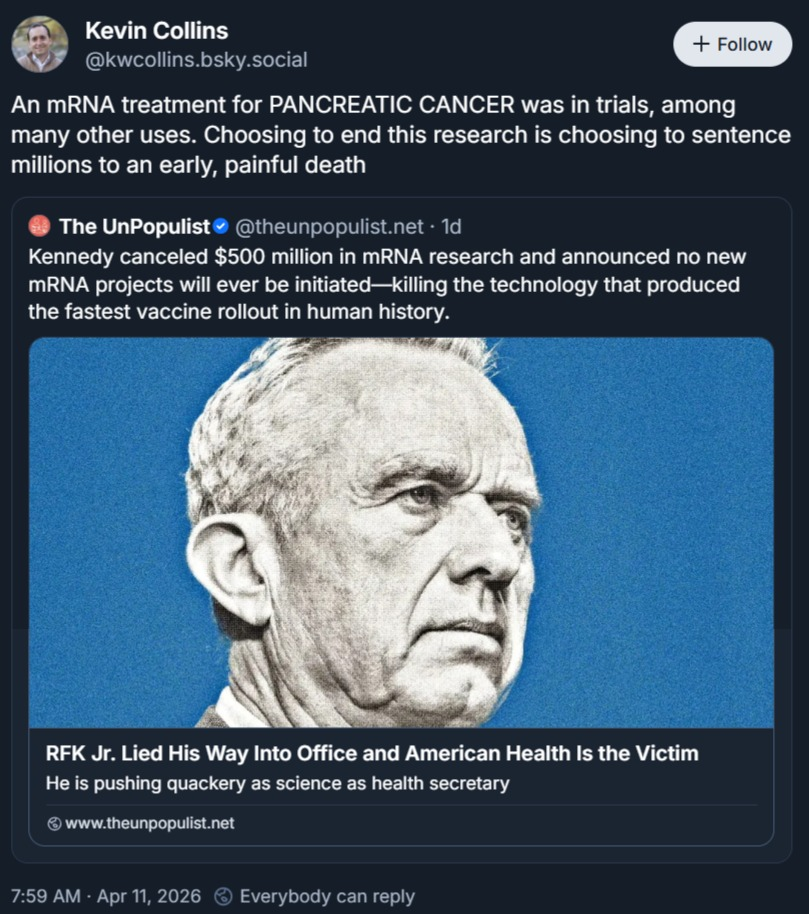
Task: Click the globe icon next to www.theunpopulist.net
Action: 54,823
